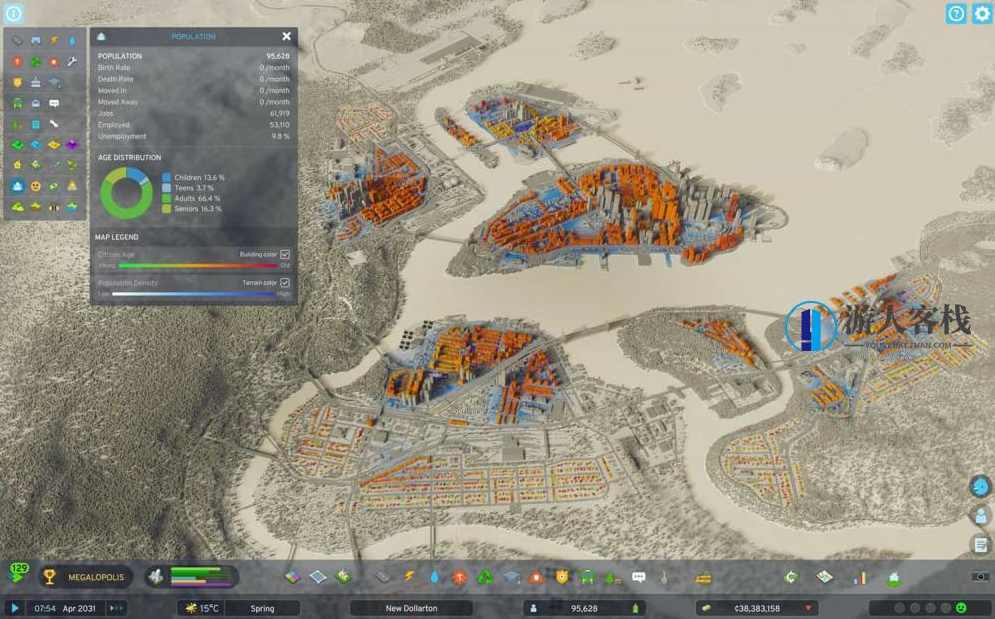Open the Garbage recycling service menu
Viewport: 995px width, 619px height.
pyautogui.click(x=487, y=577)
